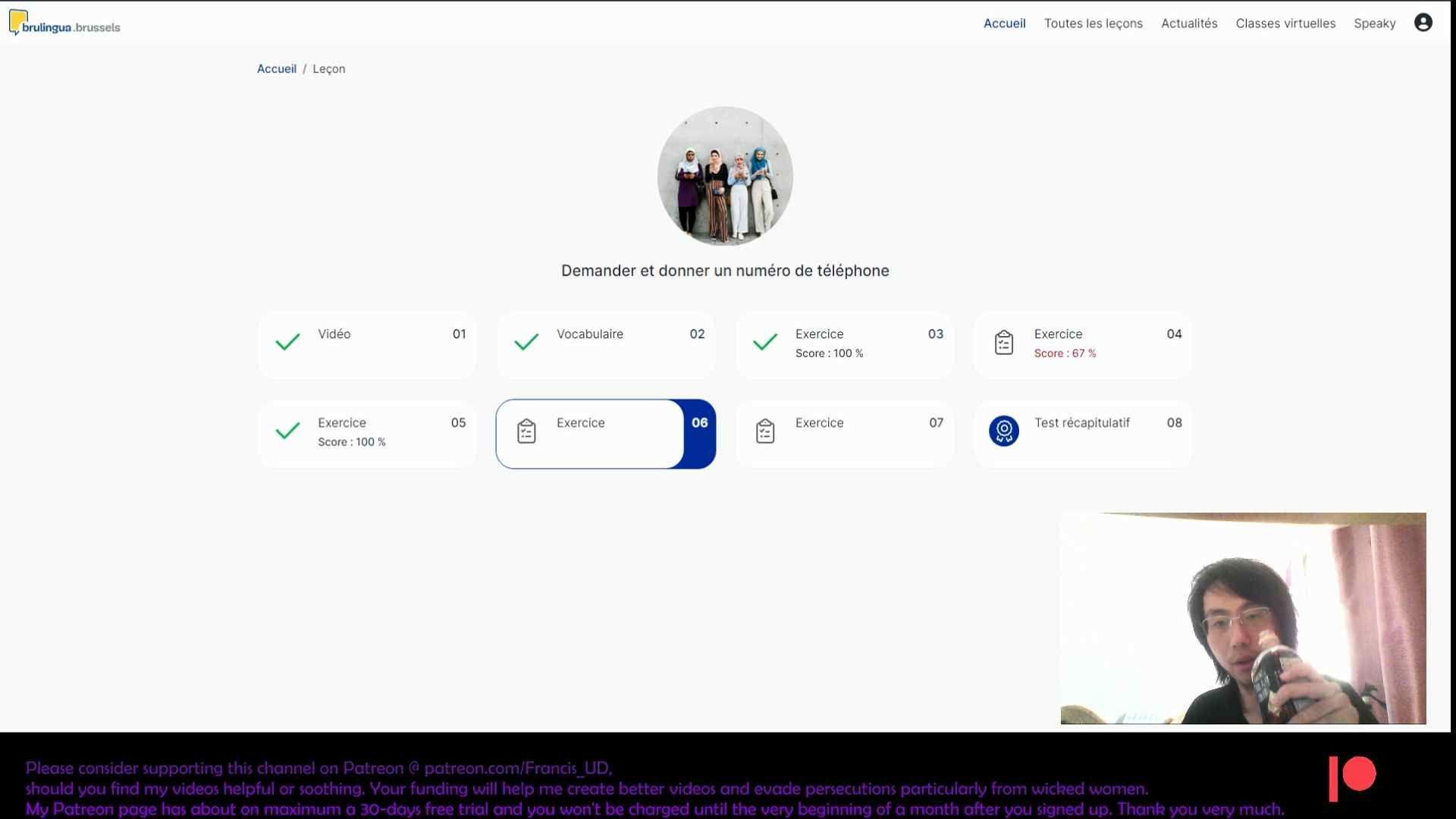Click Score : 100 % on Exercice 05

(351, 442)
